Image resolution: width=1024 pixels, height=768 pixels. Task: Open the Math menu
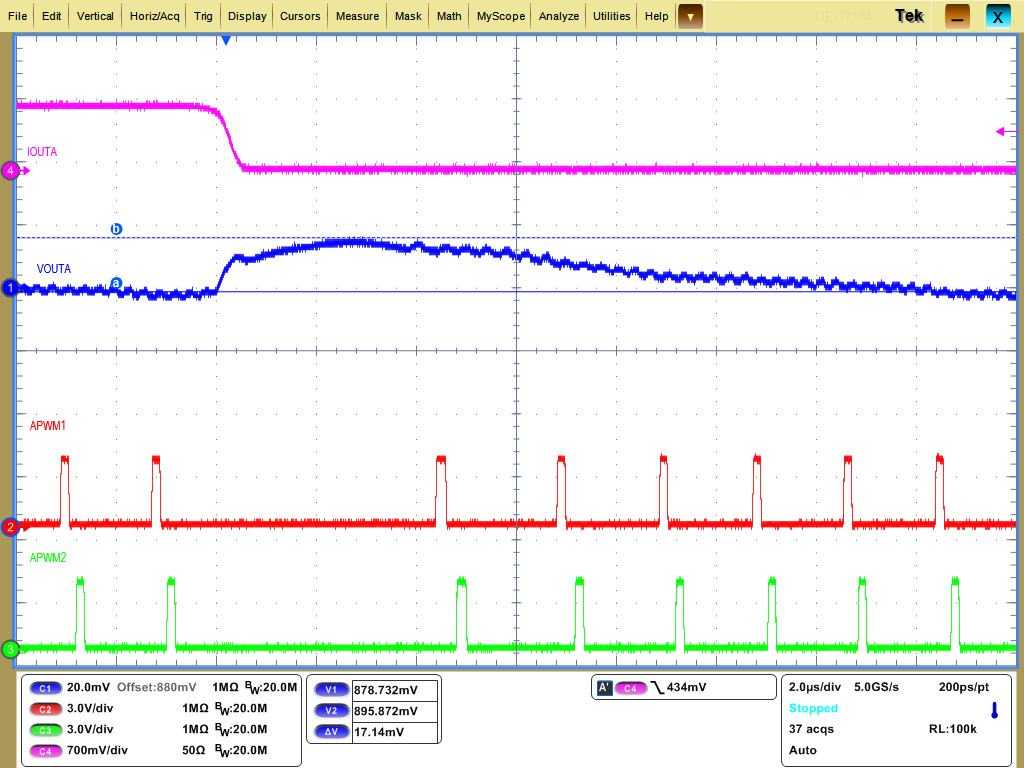pyautogui.click(x=448, y=15)
